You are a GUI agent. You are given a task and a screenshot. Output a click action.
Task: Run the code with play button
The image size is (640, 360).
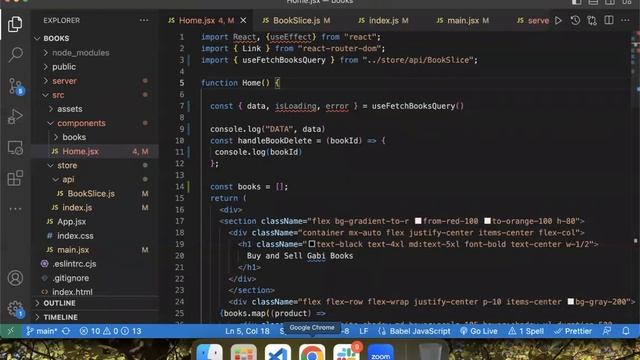click(558, 20)
